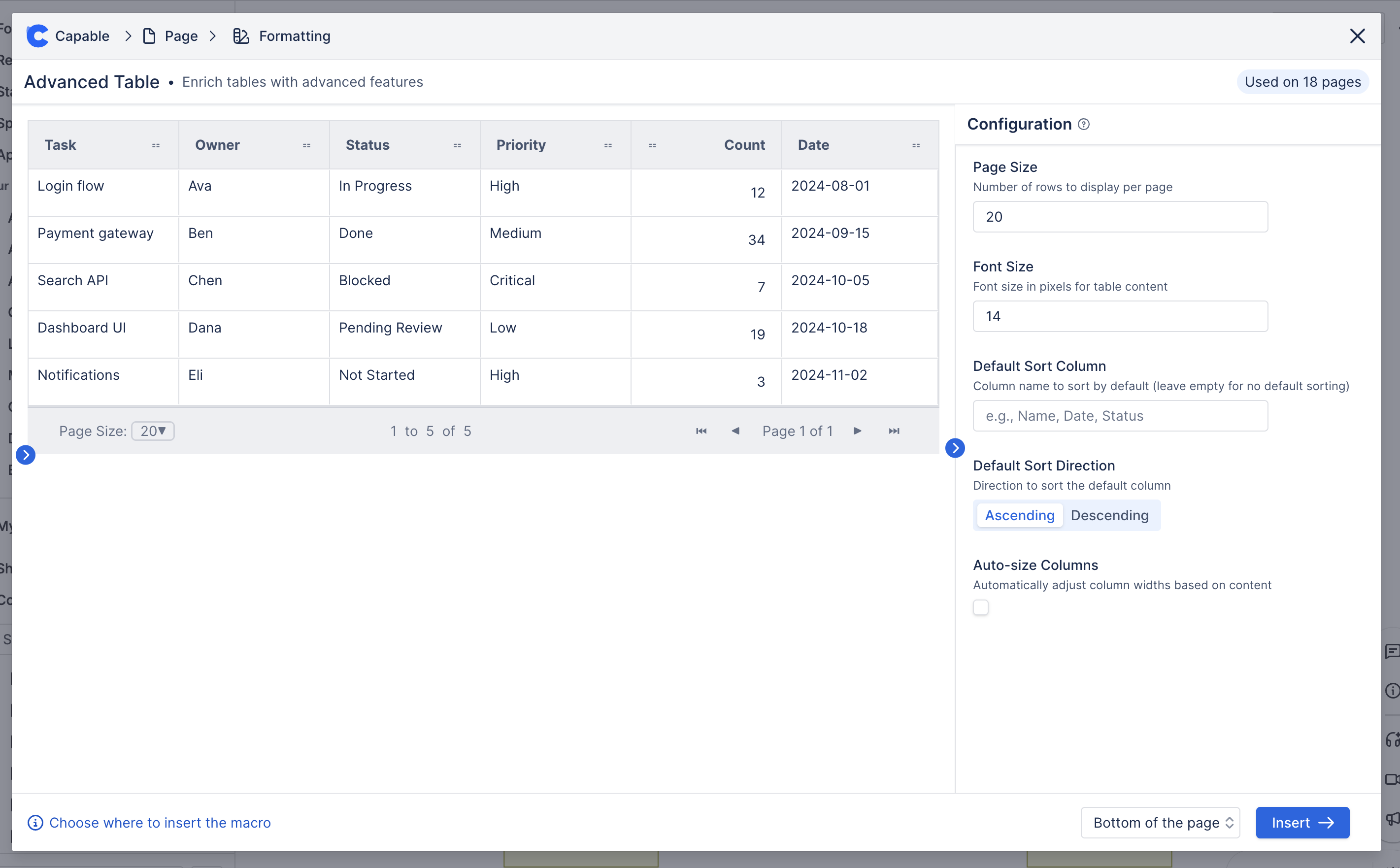Click the next page arrow
1400x868 pixels.
pos(857,431)
